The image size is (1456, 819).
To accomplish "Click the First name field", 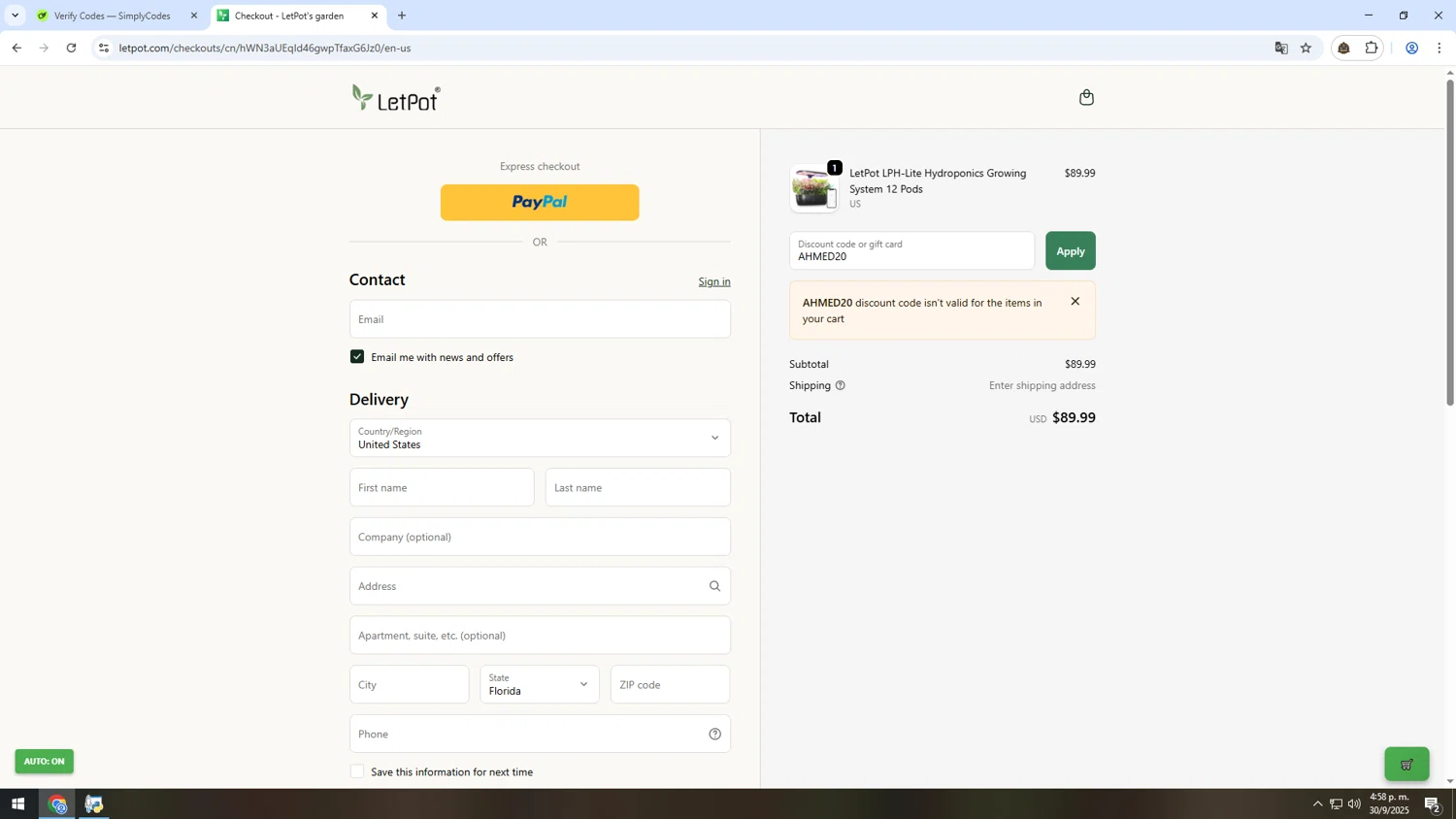I will pos(442,487).
